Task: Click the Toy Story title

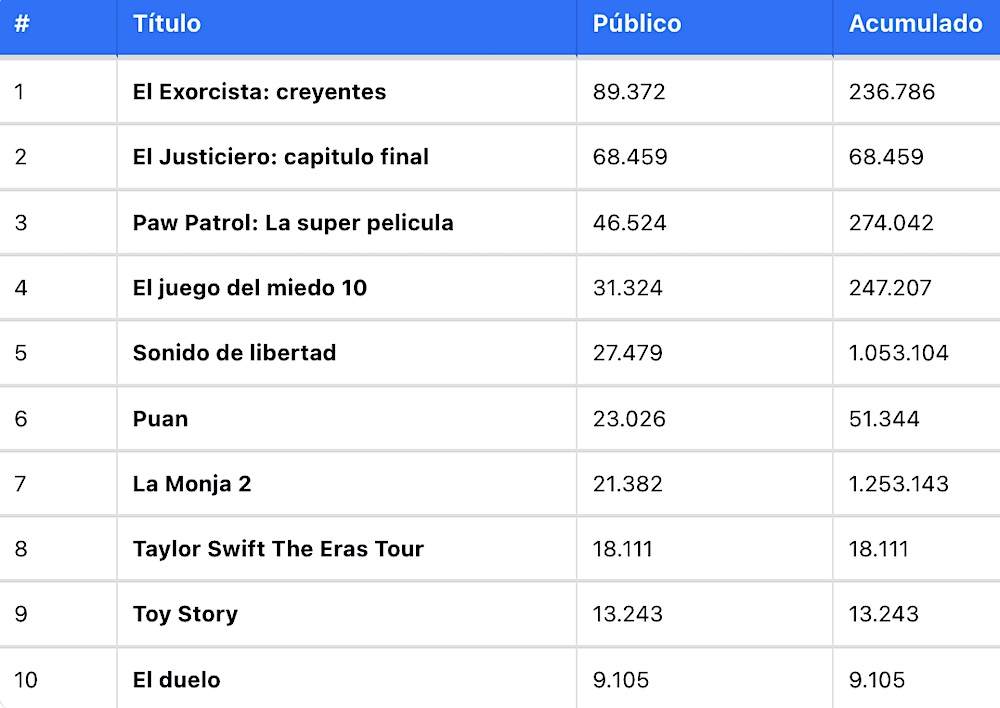Action: tap(185, 614)
